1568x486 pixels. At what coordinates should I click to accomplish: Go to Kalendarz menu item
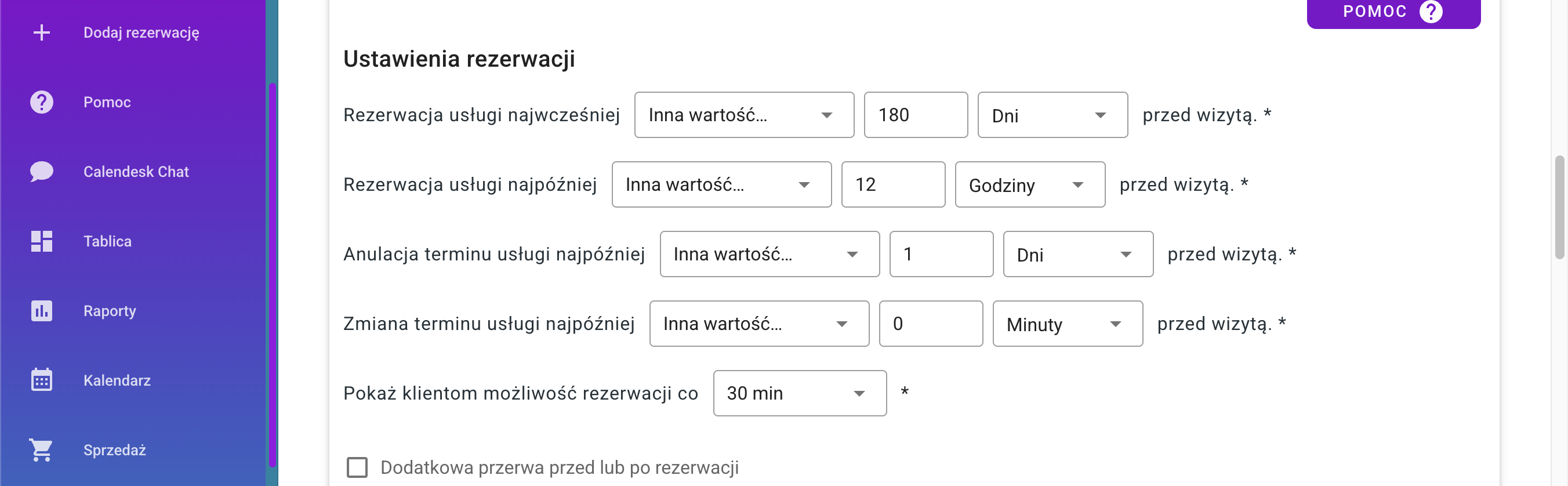(x=117, y=380)
